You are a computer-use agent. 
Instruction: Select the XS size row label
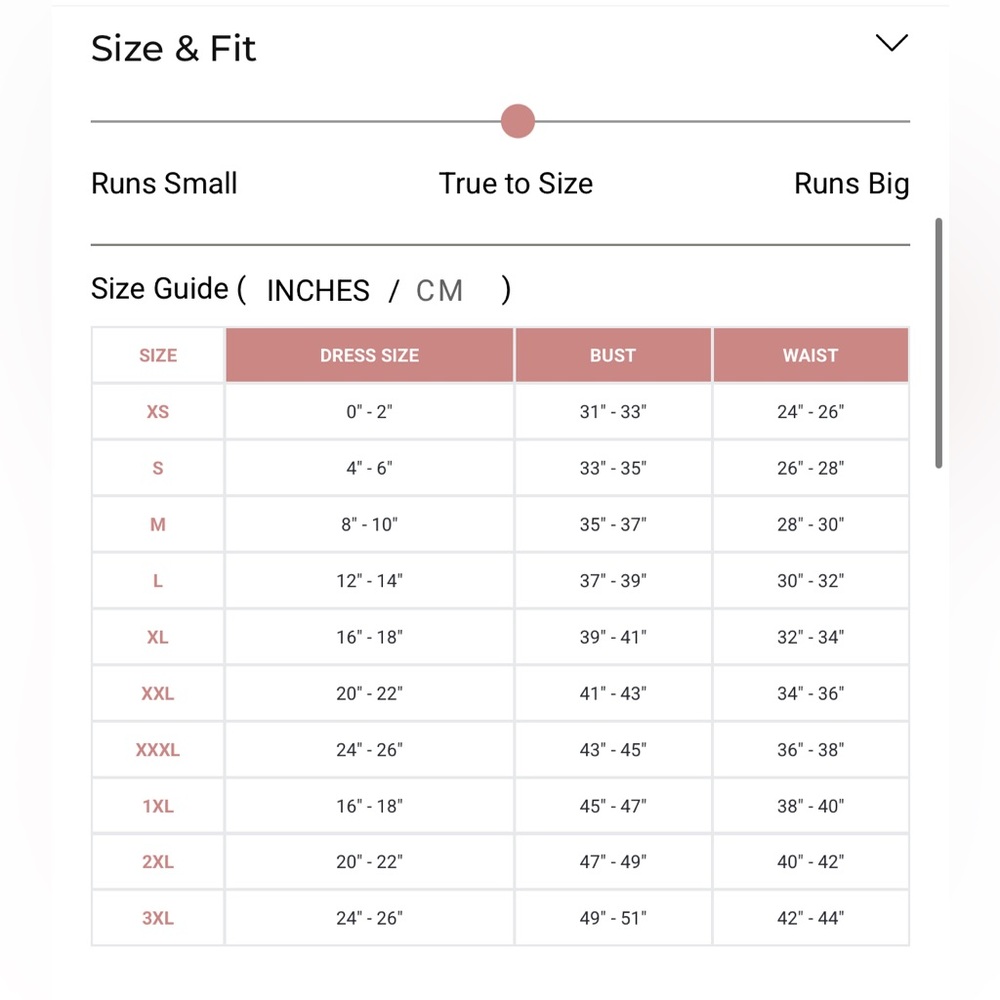(158, 411)
